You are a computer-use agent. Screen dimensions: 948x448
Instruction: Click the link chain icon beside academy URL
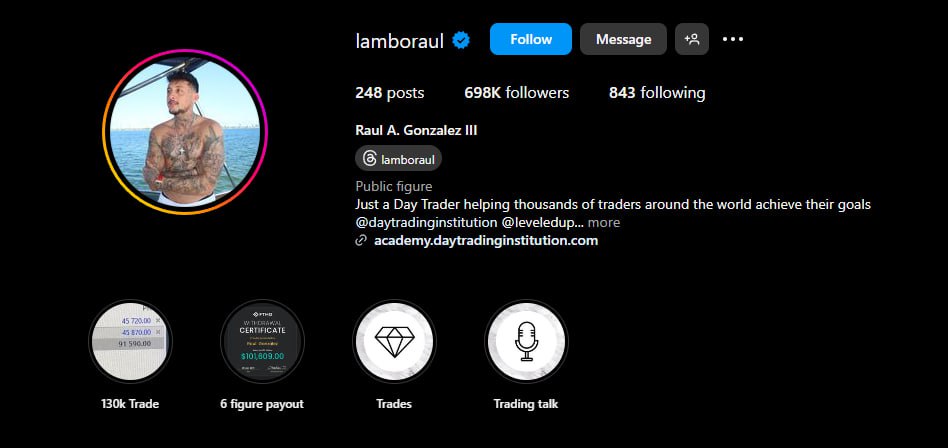tap(361, 241)
